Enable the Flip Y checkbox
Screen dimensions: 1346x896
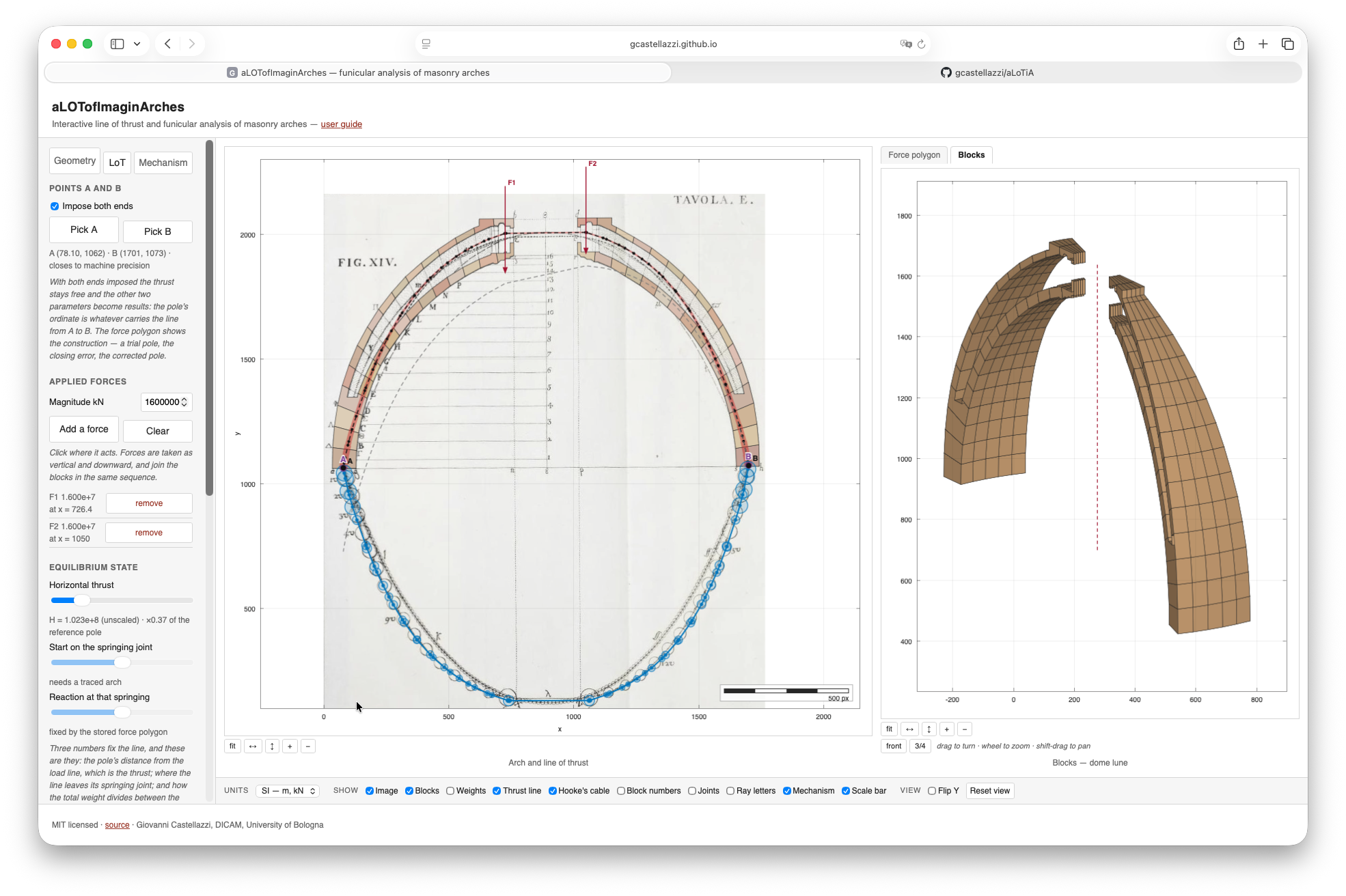pyautogui.click(x=932, y=791)
